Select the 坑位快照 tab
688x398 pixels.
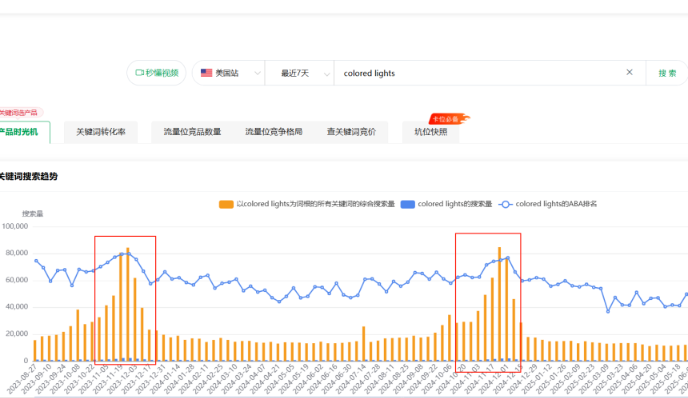click(x=430, y=132)
